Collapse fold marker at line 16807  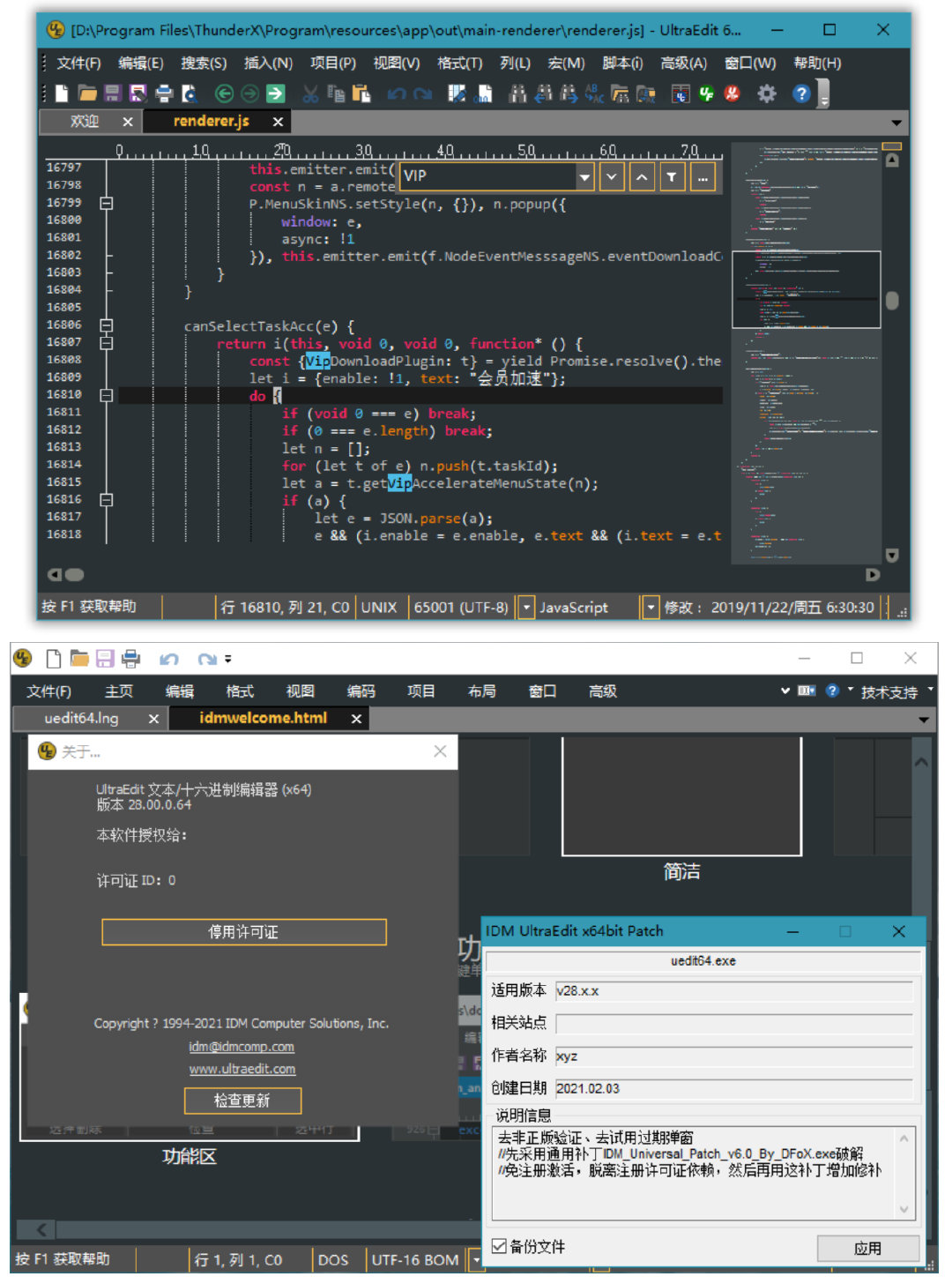click(107, 342)
